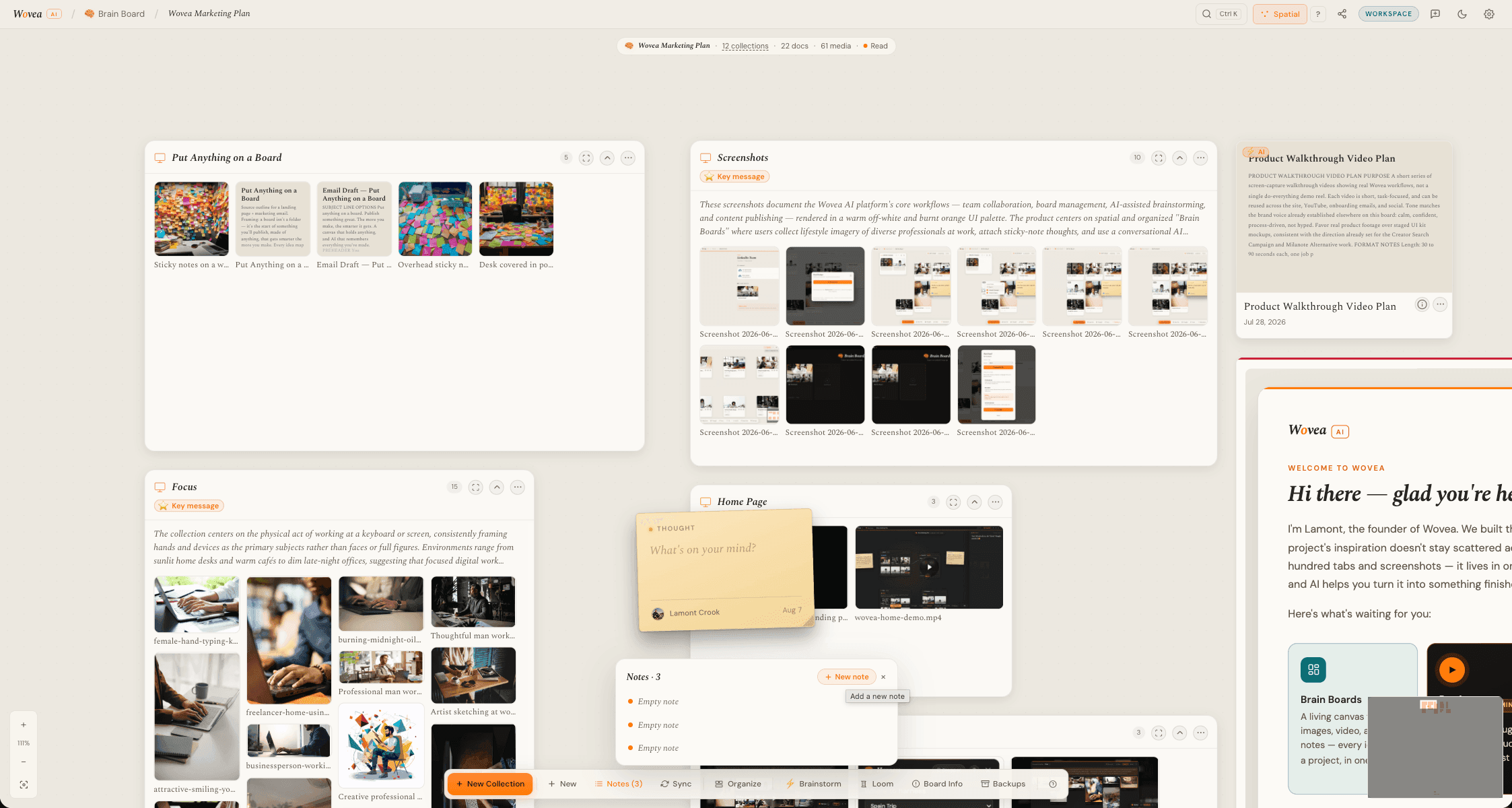Open Backups from the bottom toolbar
Image resolution: width=1512 pixels, height=808 pixels.
1003,784
